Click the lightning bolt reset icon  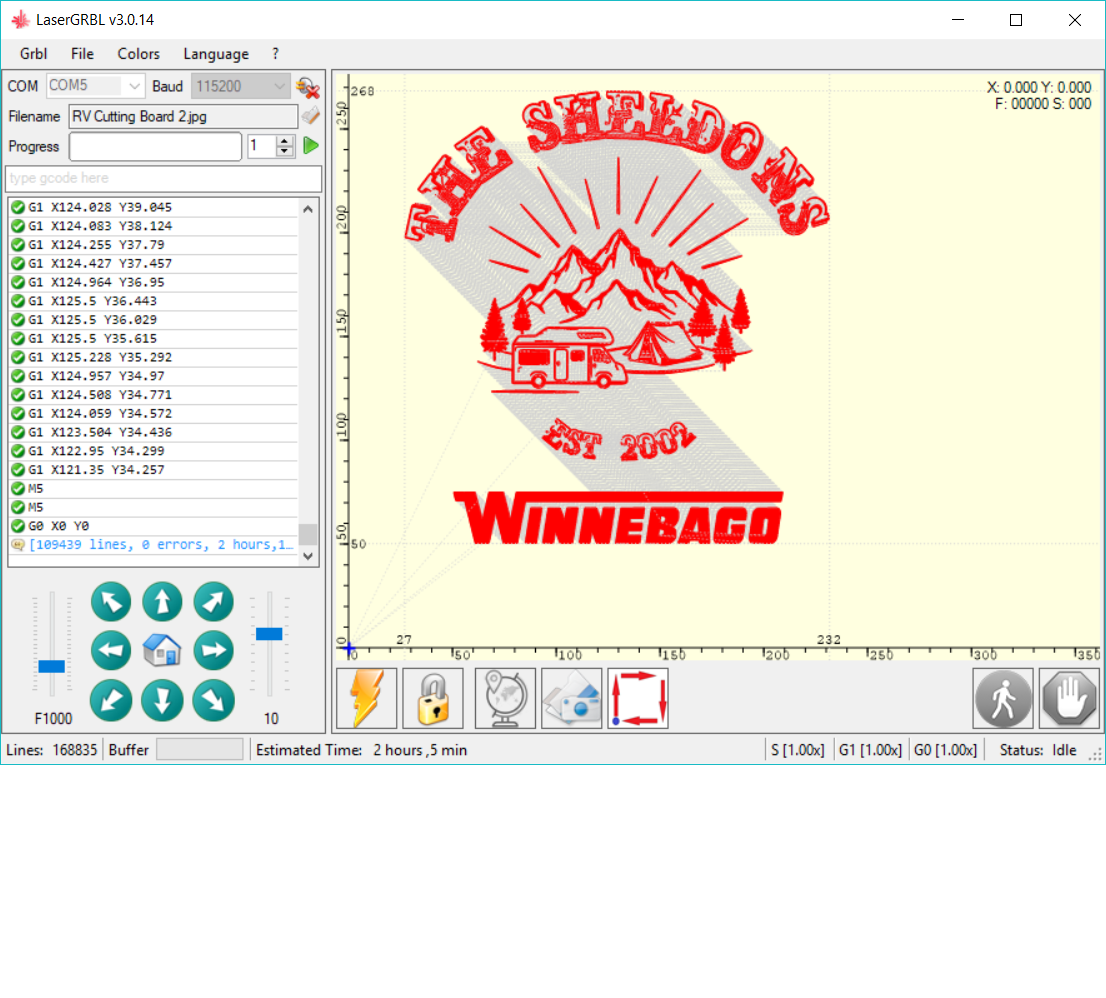pos(367,698)
